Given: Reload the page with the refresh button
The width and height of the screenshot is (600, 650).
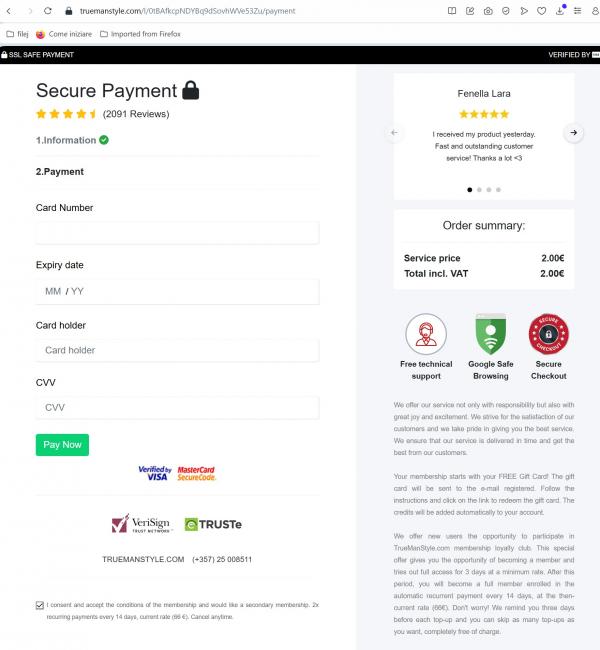Looking at the screenshot, I should (x=47, y=11).
